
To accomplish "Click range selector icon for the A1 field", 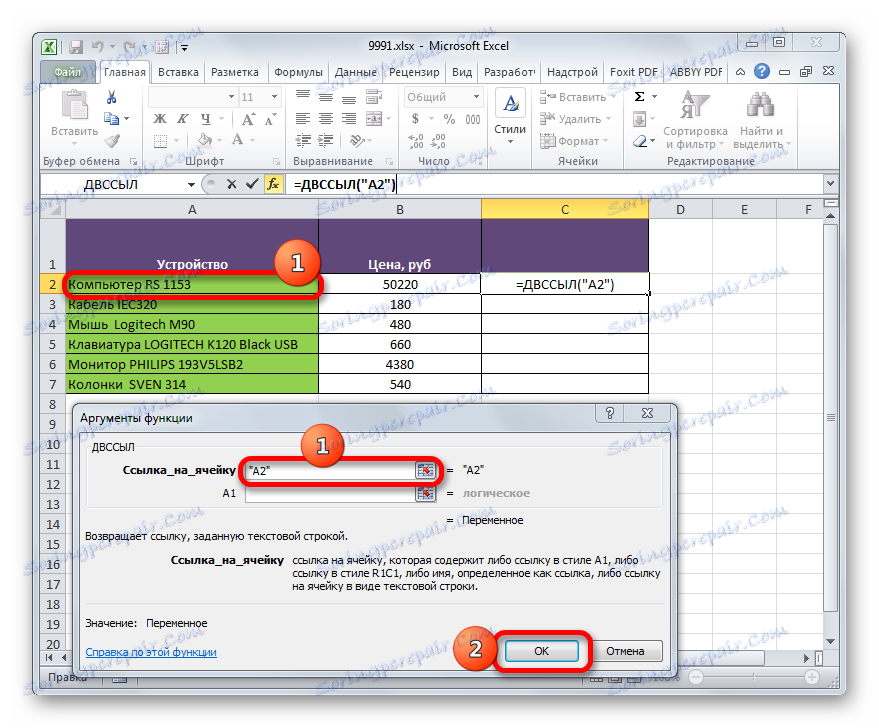I will 425,493.
